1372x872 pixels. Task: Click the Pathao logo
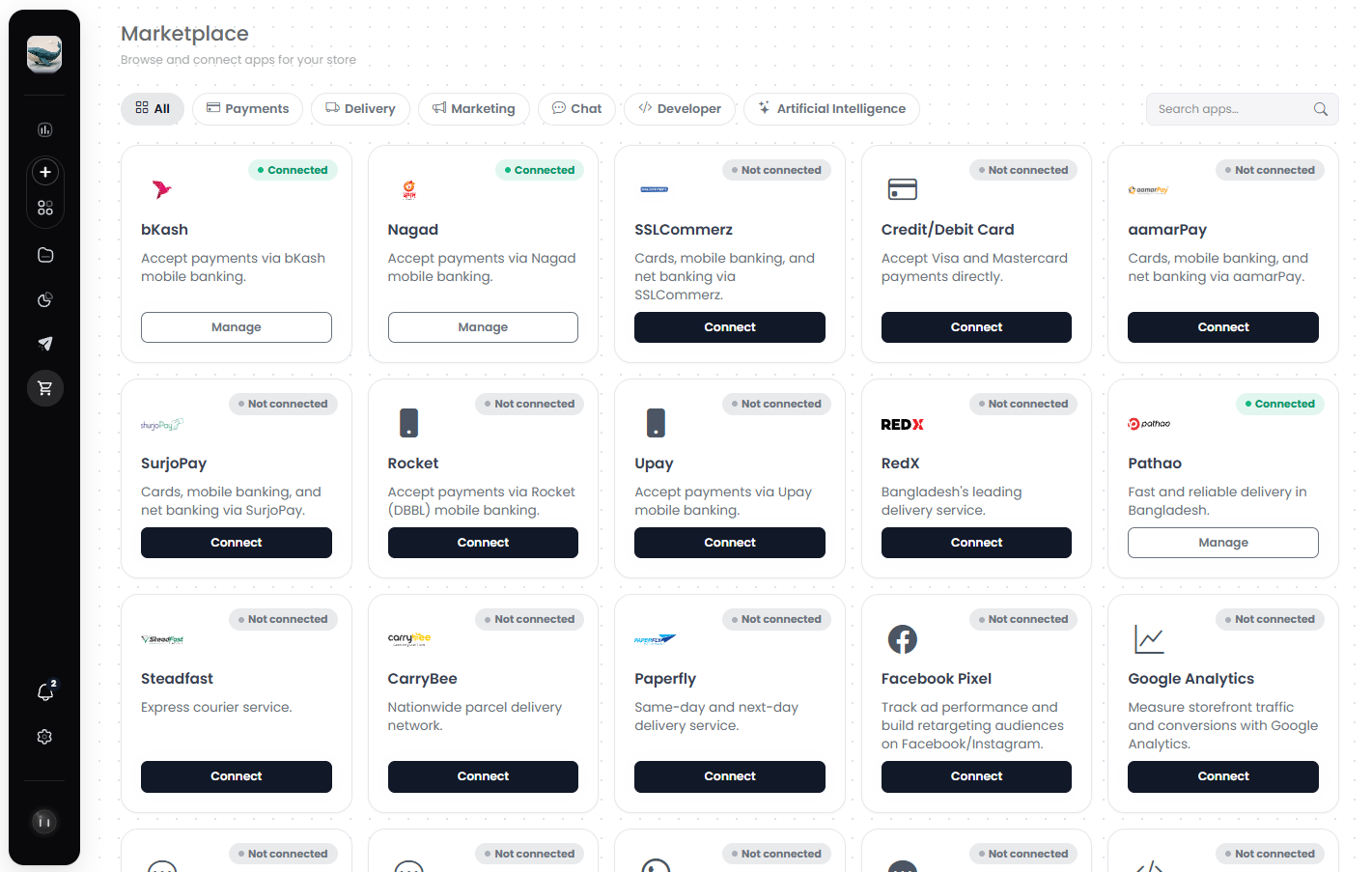tap(1149, 424)
